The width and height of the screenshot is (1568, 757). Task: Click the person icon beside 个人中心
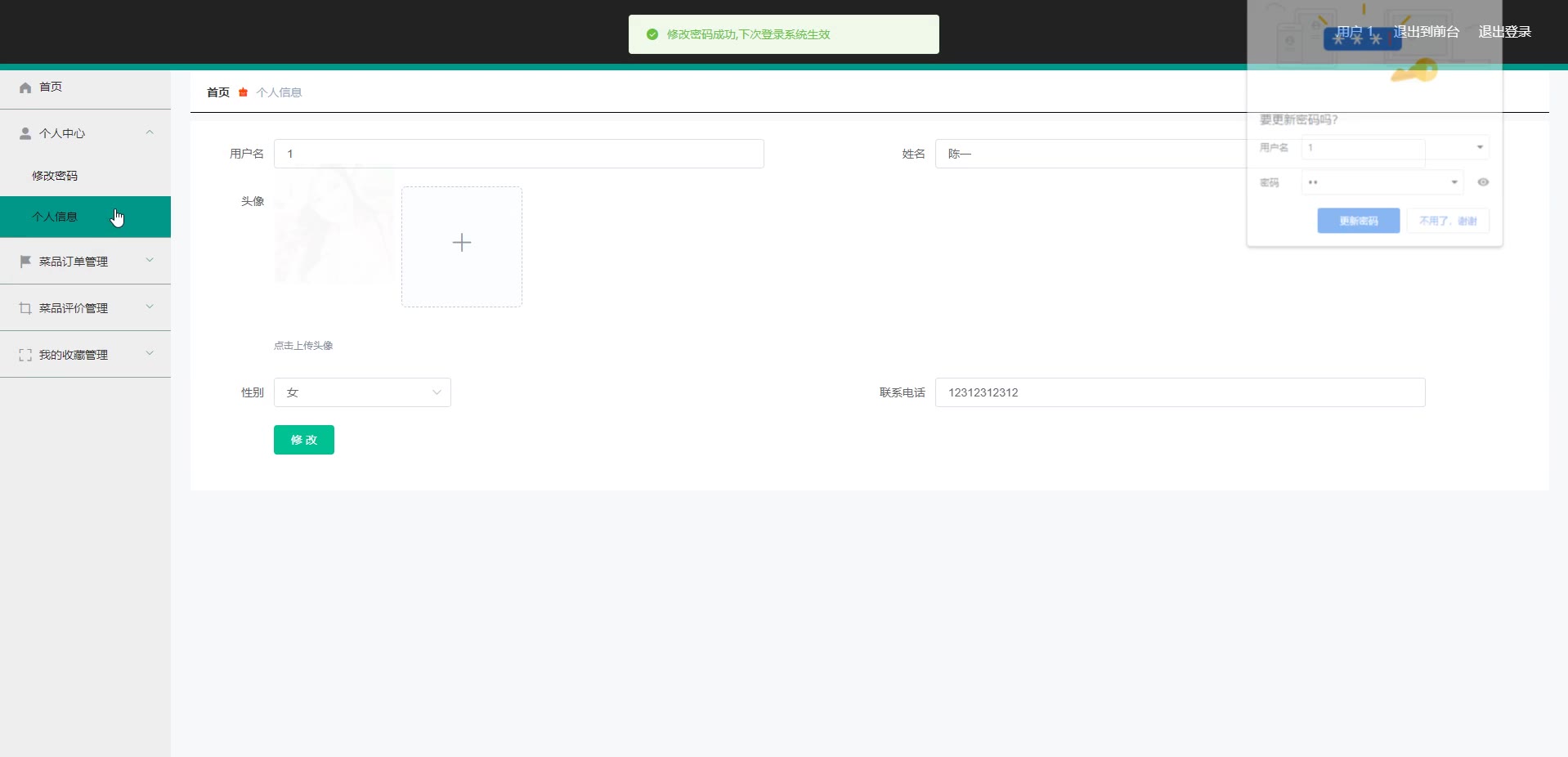(25, 133)
